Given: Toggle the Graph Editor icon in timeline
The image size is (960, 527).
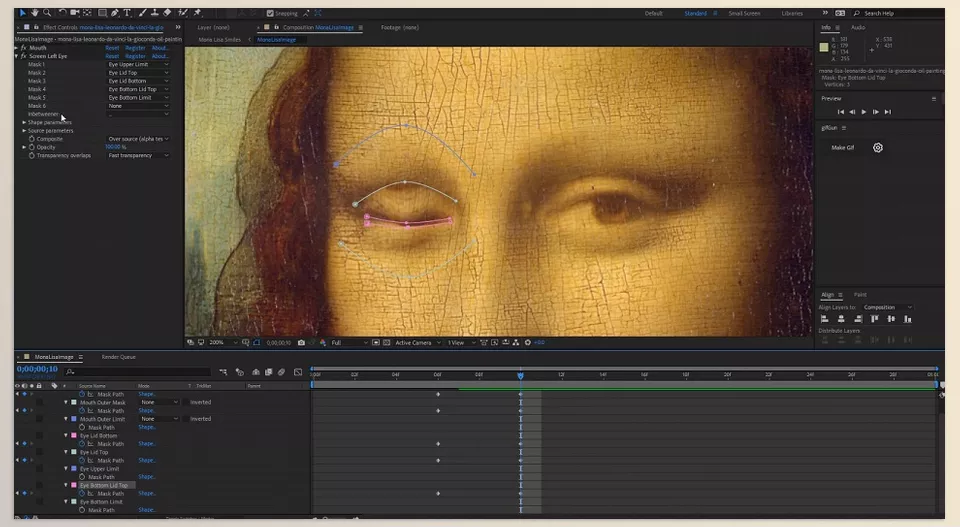Looking at the screenshot, I should pos(298,372).
